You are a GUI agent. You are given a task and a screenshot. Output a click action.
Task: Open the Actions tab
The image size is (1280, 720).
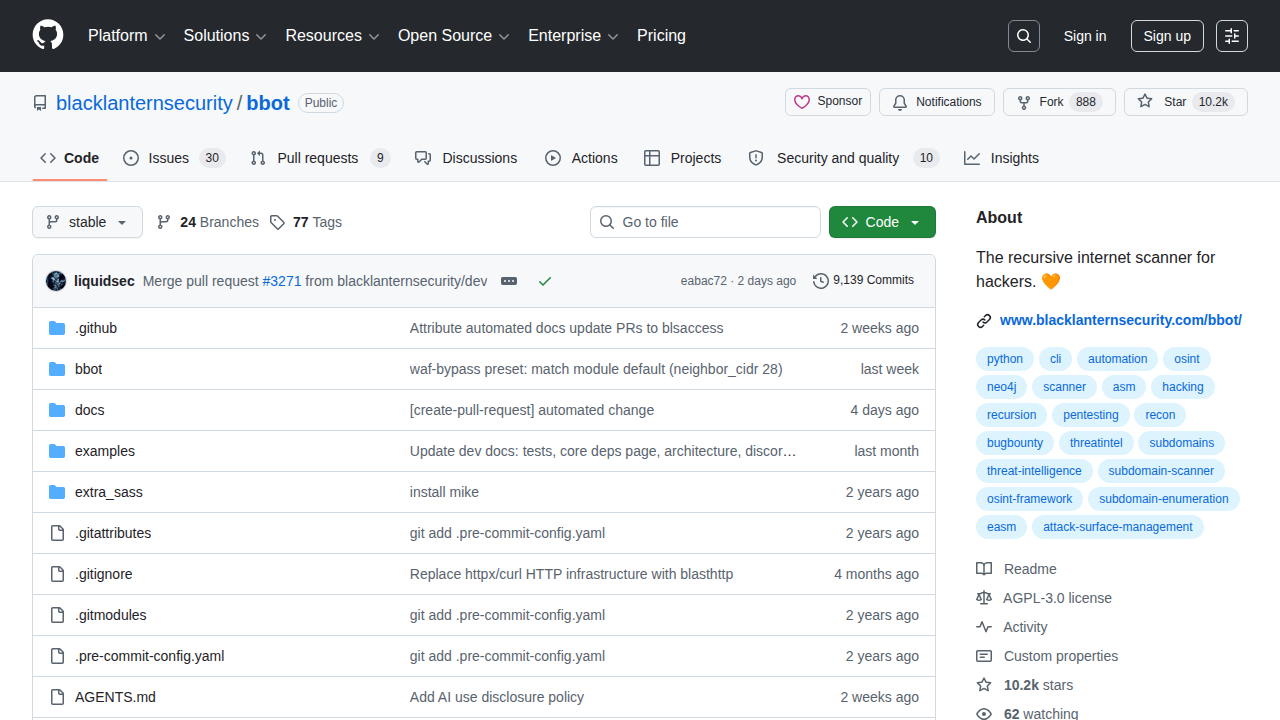[x=581, y=158]
